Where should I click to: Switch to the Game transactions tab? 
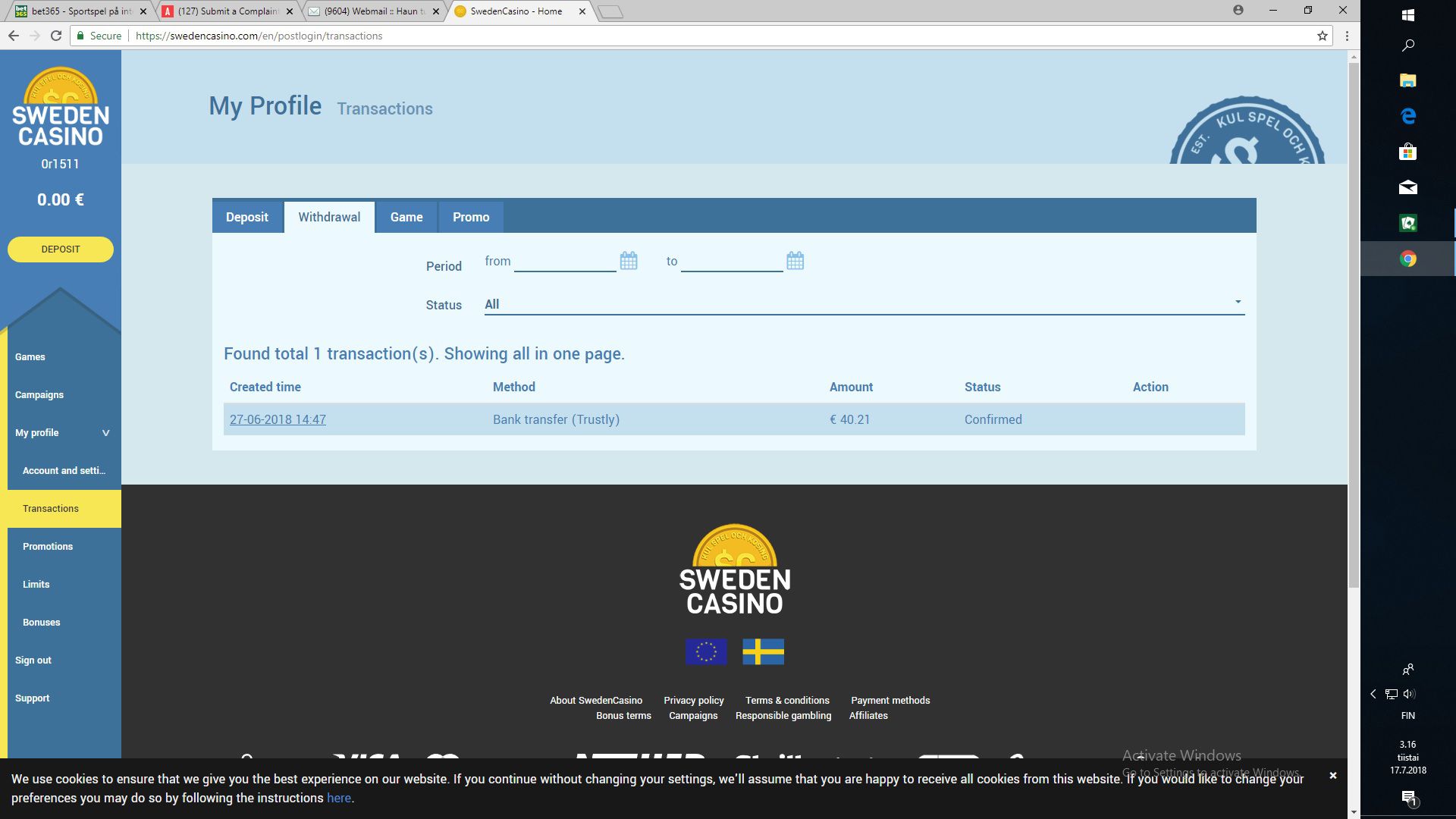pyautogui.click(x=406, y=217)
